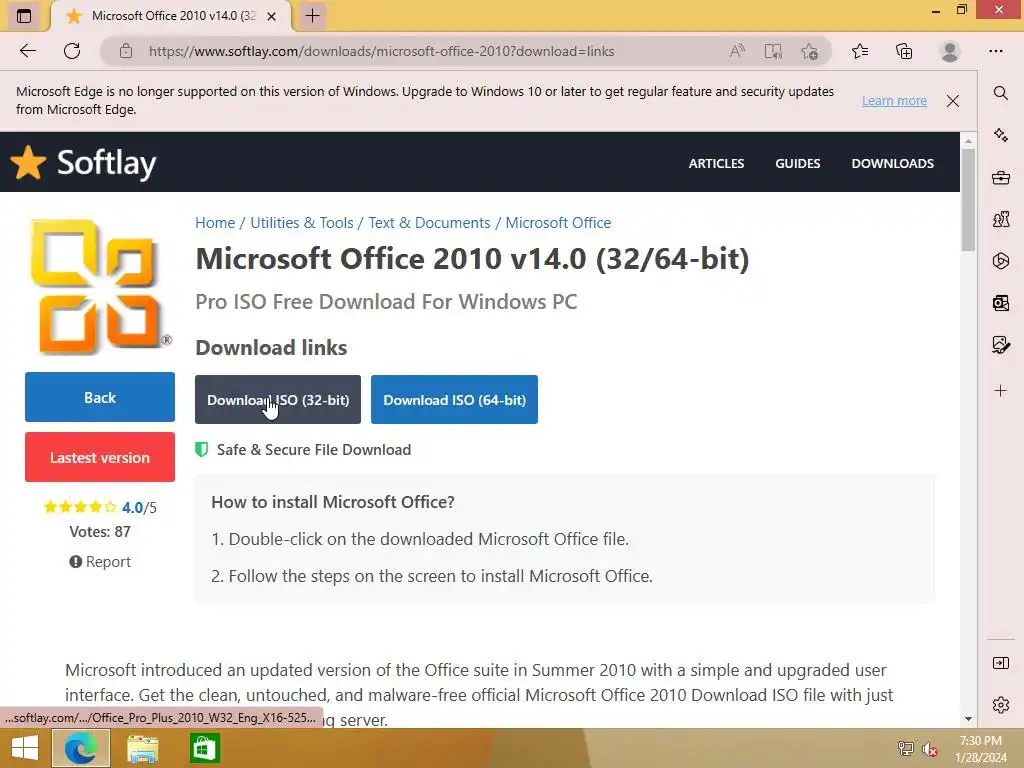
Task: Click the 'Safe & Secure File Download' text
Action: click(313, 449)
